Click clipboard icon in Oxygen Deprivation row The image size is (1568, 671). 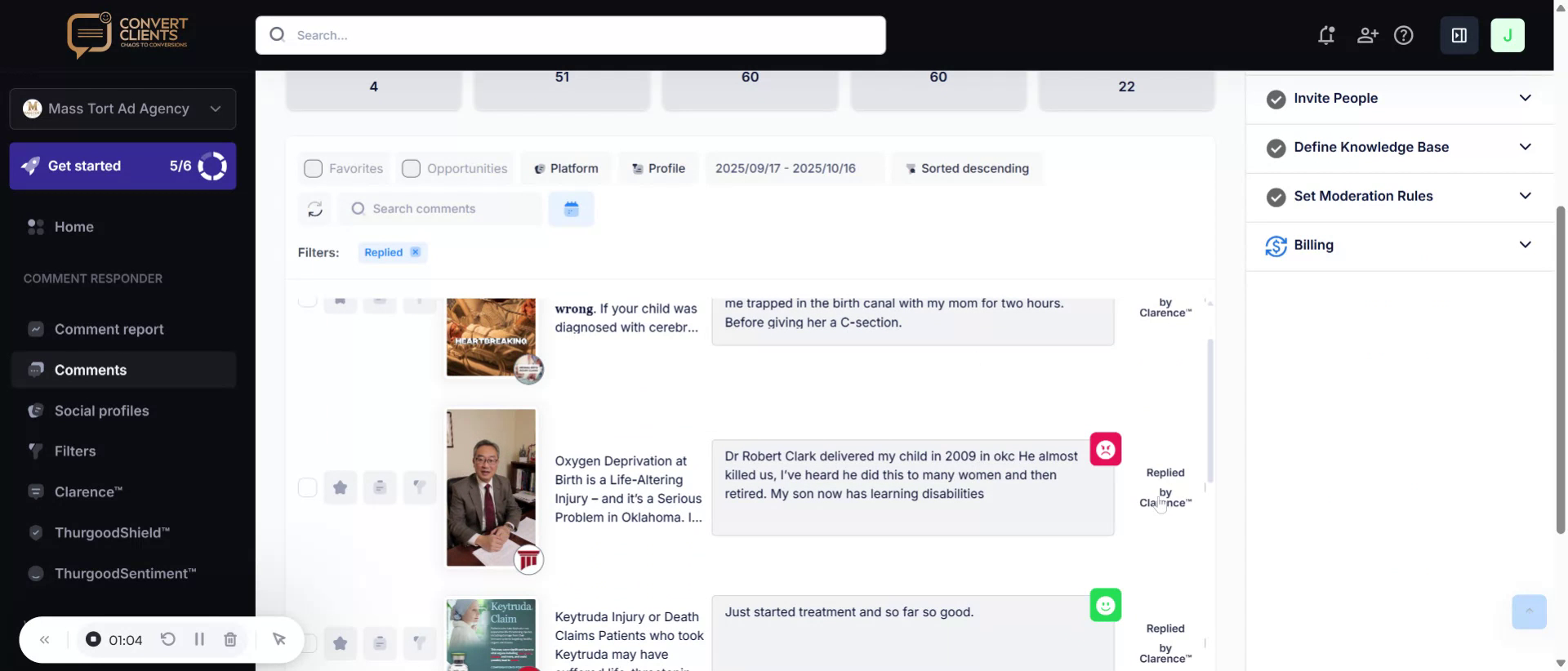380,487
